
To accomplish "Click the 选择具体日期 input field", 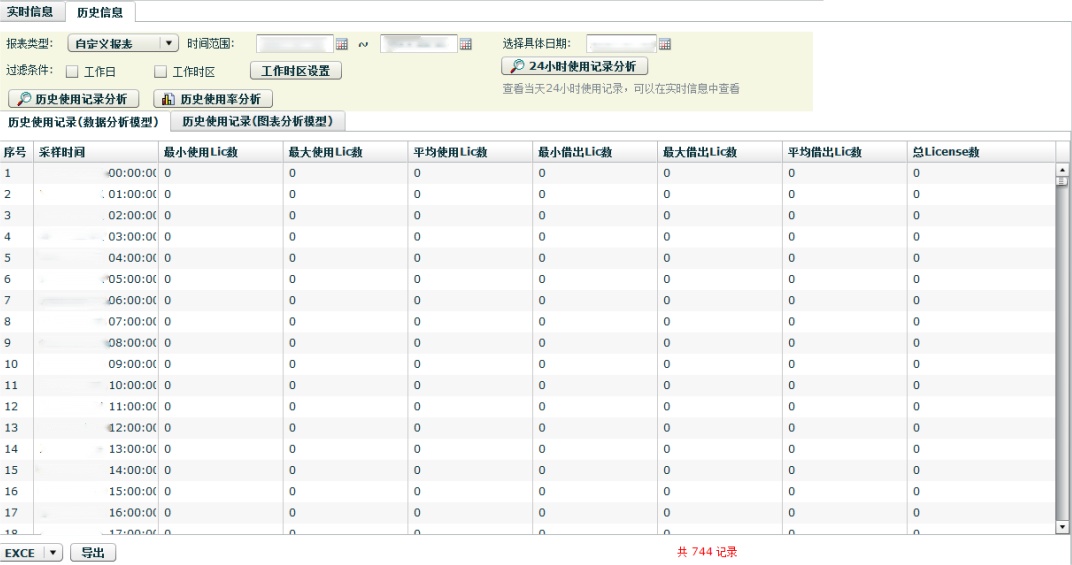I will 621,44.
